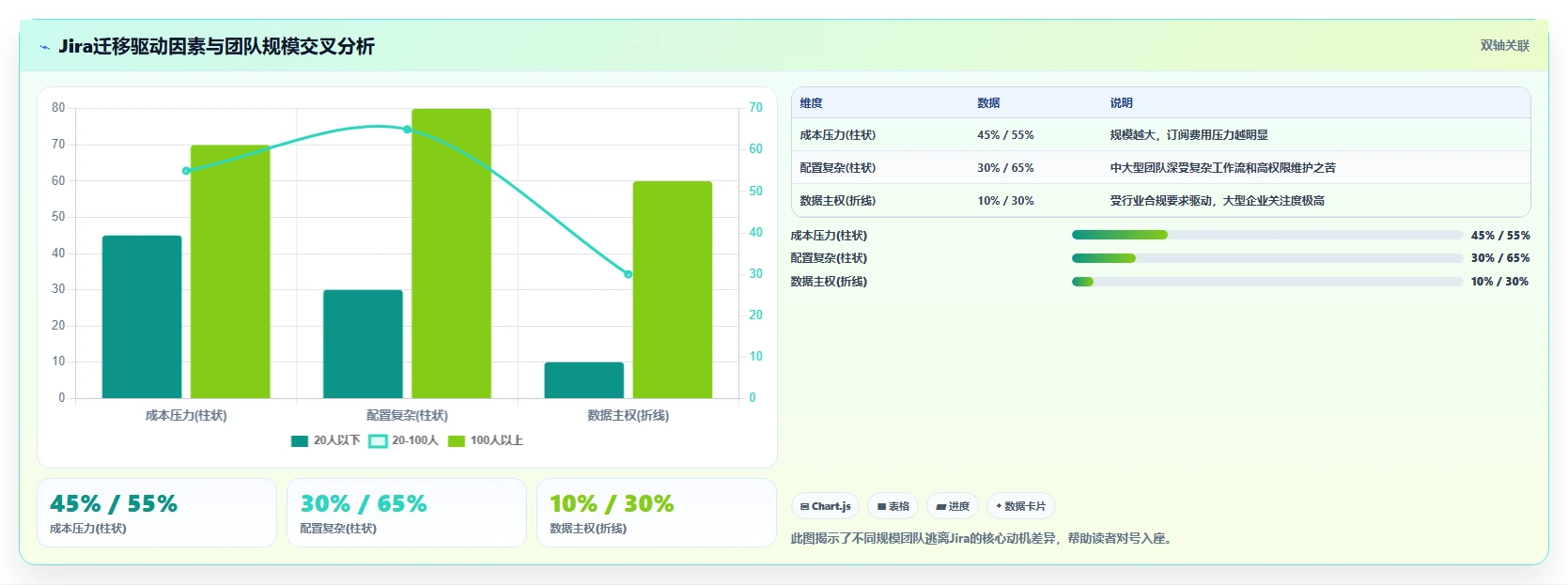Toggle the 20人以下 legend swatch
The image size is (1568, 585).
(x=300, y=440)
